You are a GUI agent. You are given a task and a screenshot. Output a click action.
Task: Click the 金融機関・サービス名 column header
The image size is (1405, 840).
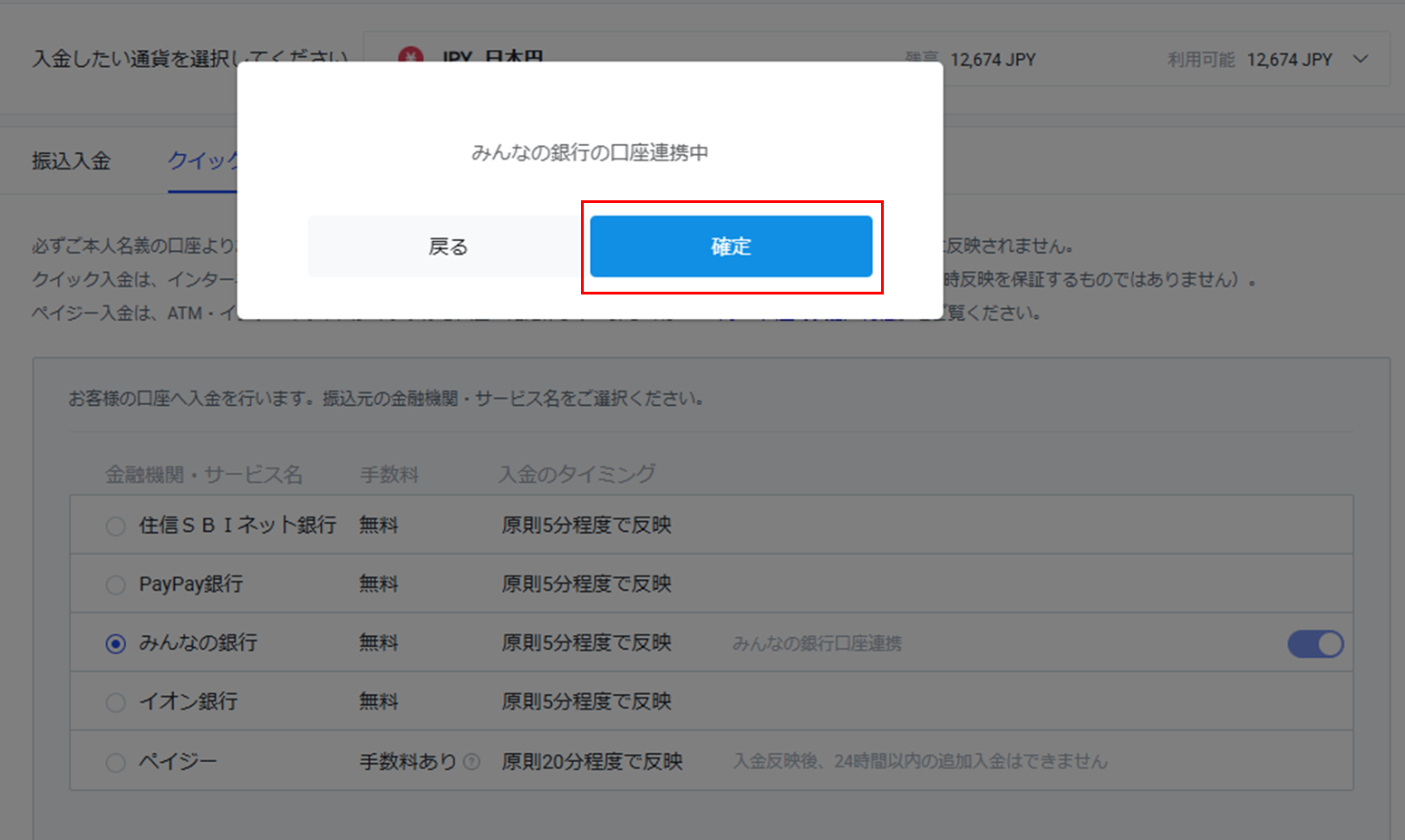click(x=203, y=475)
